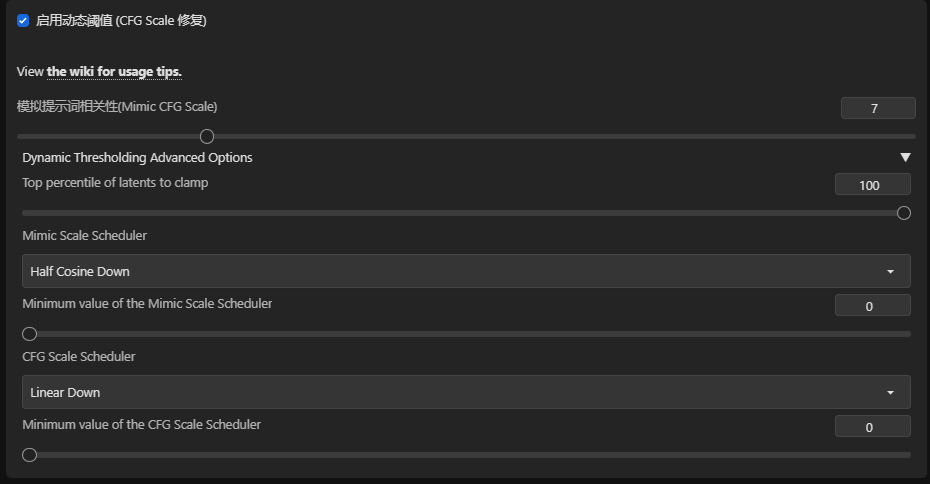This screenshot has height=484, width=930.
Task: Uncheck the 启用动态阈值 CFG Scale checkbox
Action: (23, 21)
